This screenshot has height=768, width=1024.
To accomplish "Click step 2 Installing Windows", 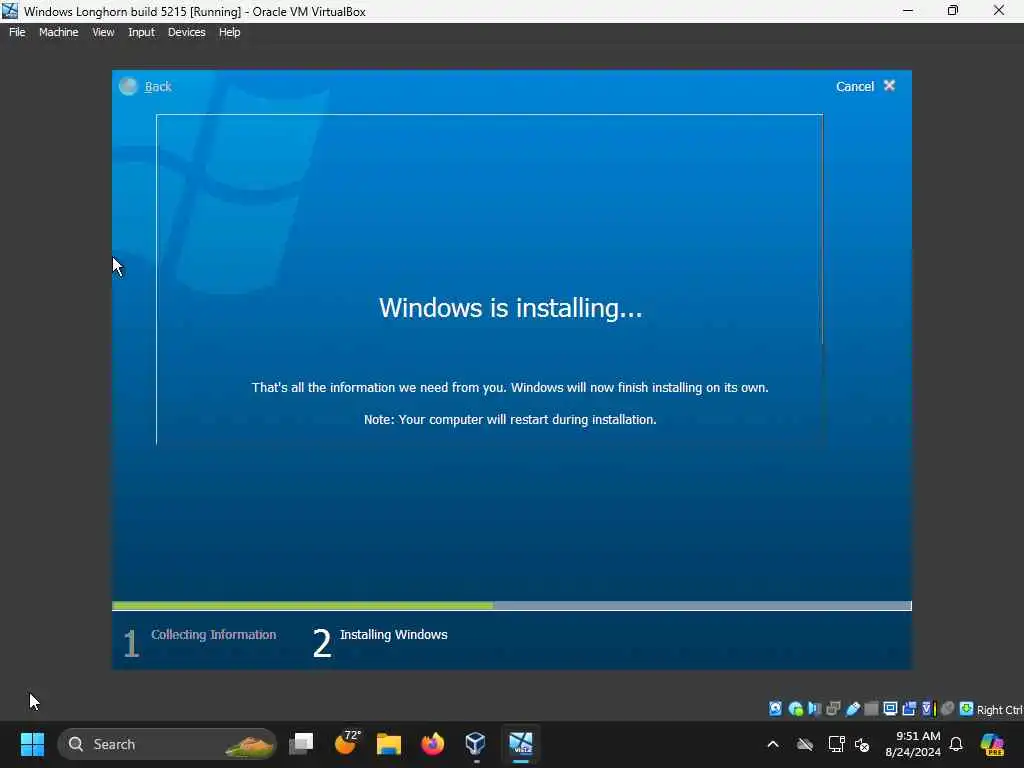I will (x=381, y=641).
